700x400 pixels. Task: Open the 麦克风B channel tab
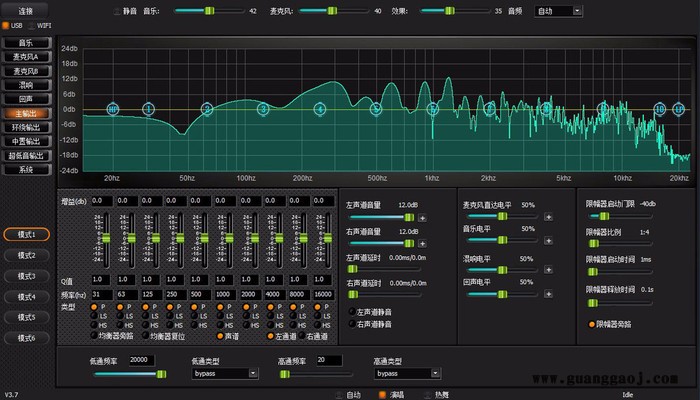26,71
